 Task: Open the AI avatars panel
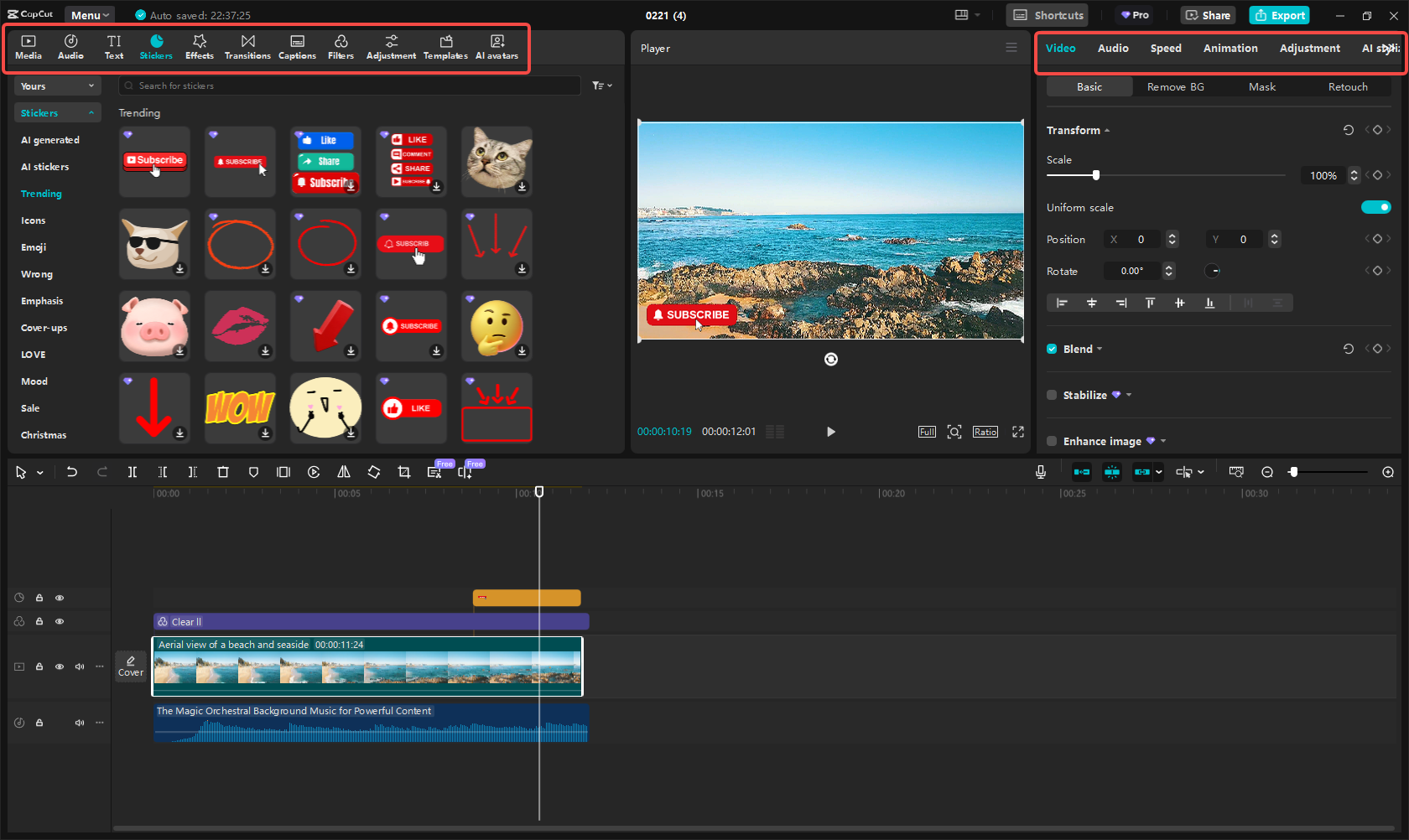coord(497,46)
